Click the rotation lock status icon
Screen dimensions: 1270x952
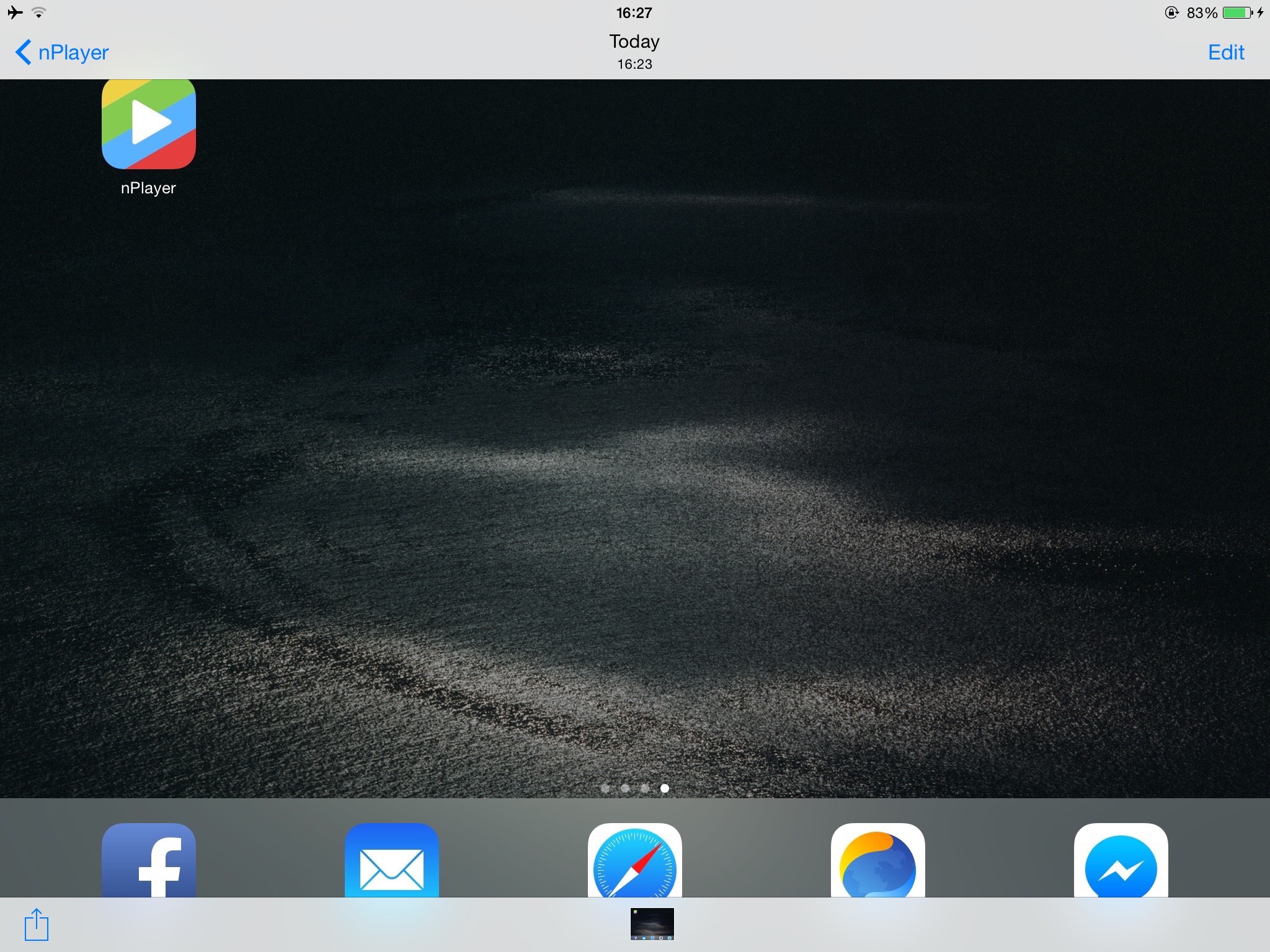pos(1171,12)
